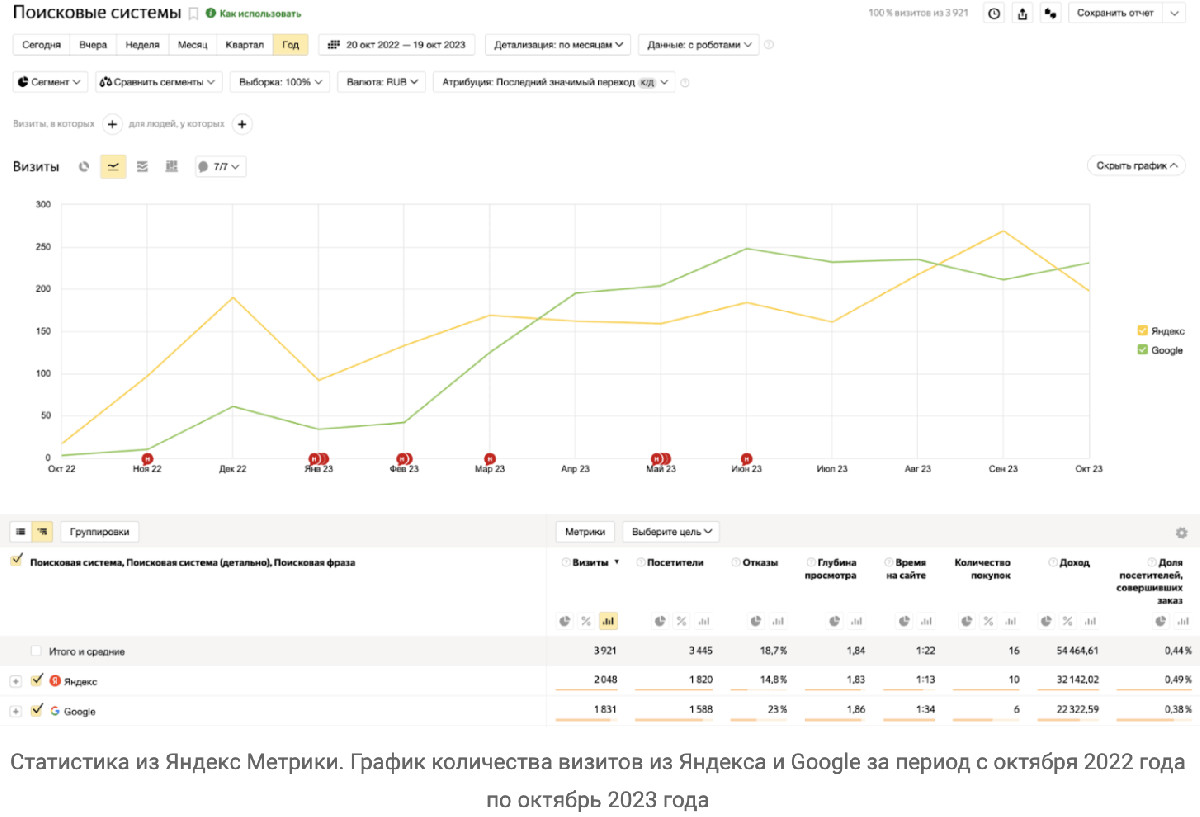Image resolution: width=1200 pixels, height=817 pixels.
Task: Select the stacked area chart icon
Action: [142, 167]
